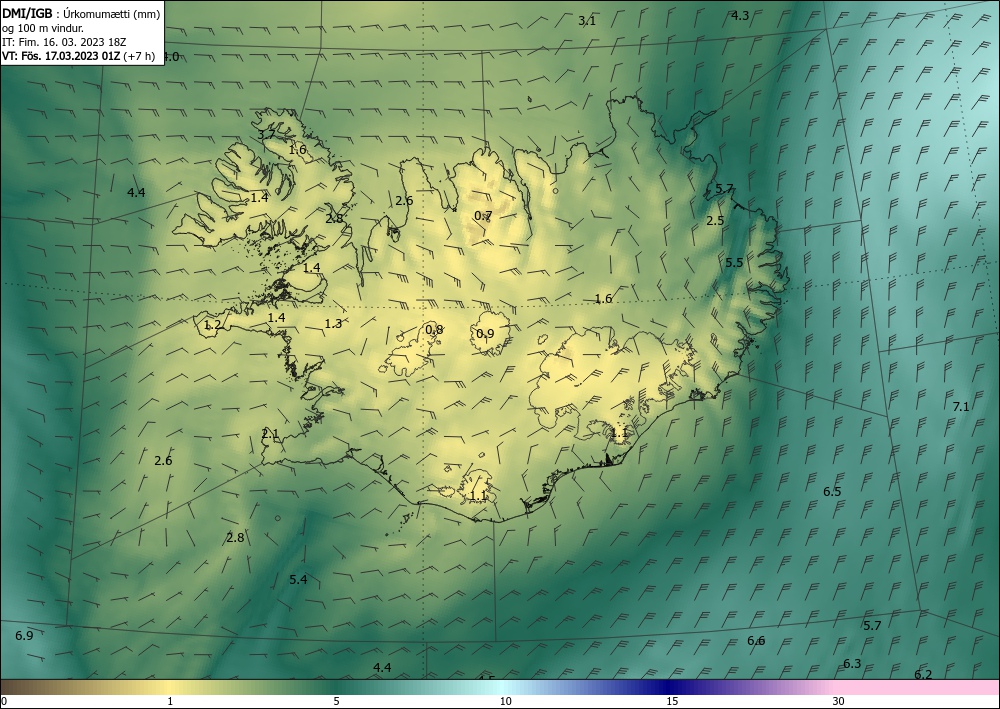Click the 2.5 value in northeast Iceland
This screenshot has height=709, width=1000.
(x=716, y=221)
